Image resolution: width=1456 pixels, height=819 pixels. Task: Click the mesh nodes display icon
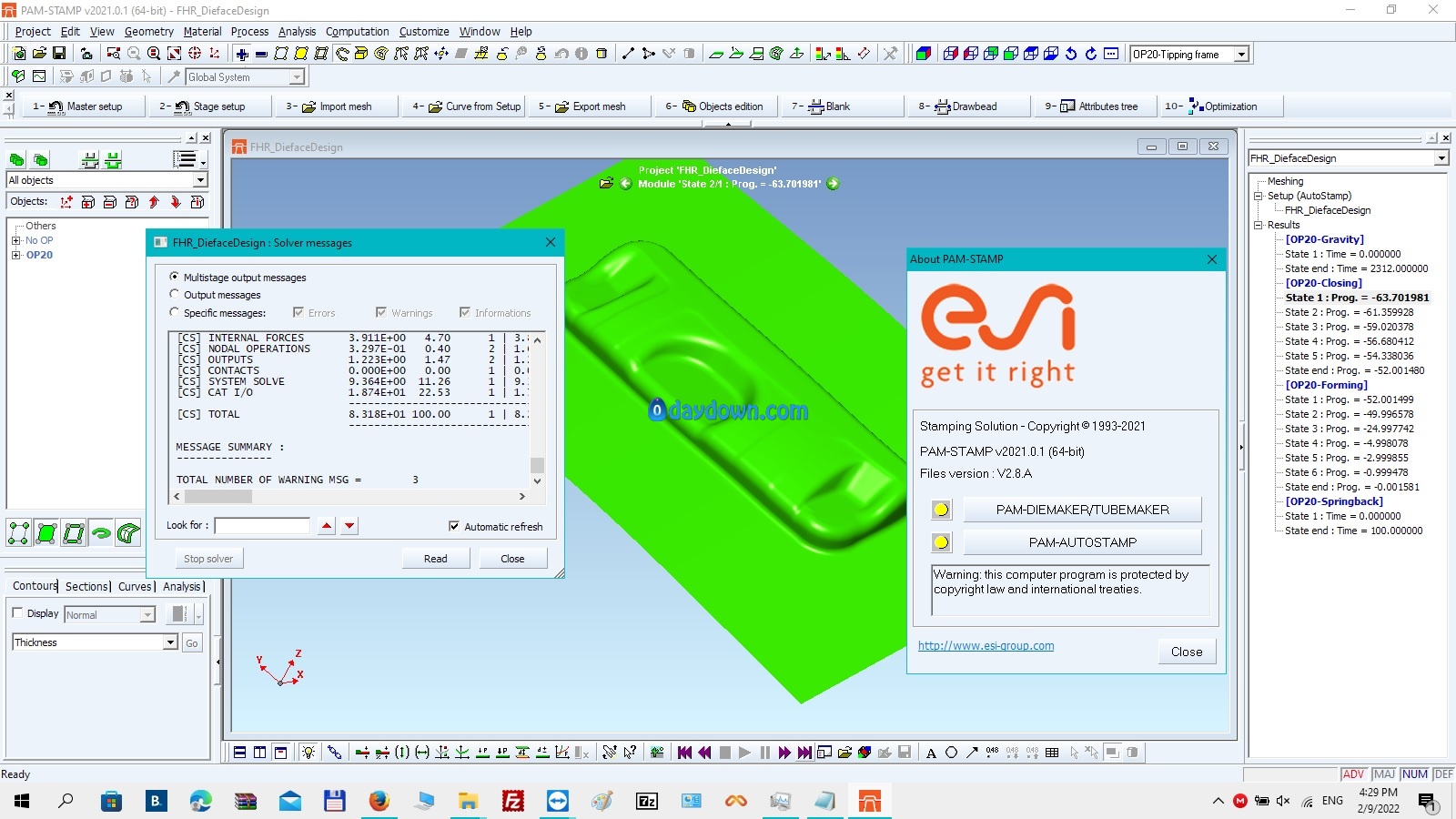pyautogui.click(x=18, y=533)
